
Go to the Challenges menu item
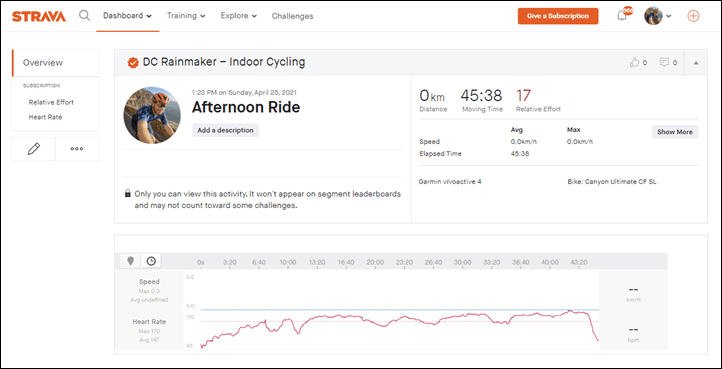[x=292, y=16]
